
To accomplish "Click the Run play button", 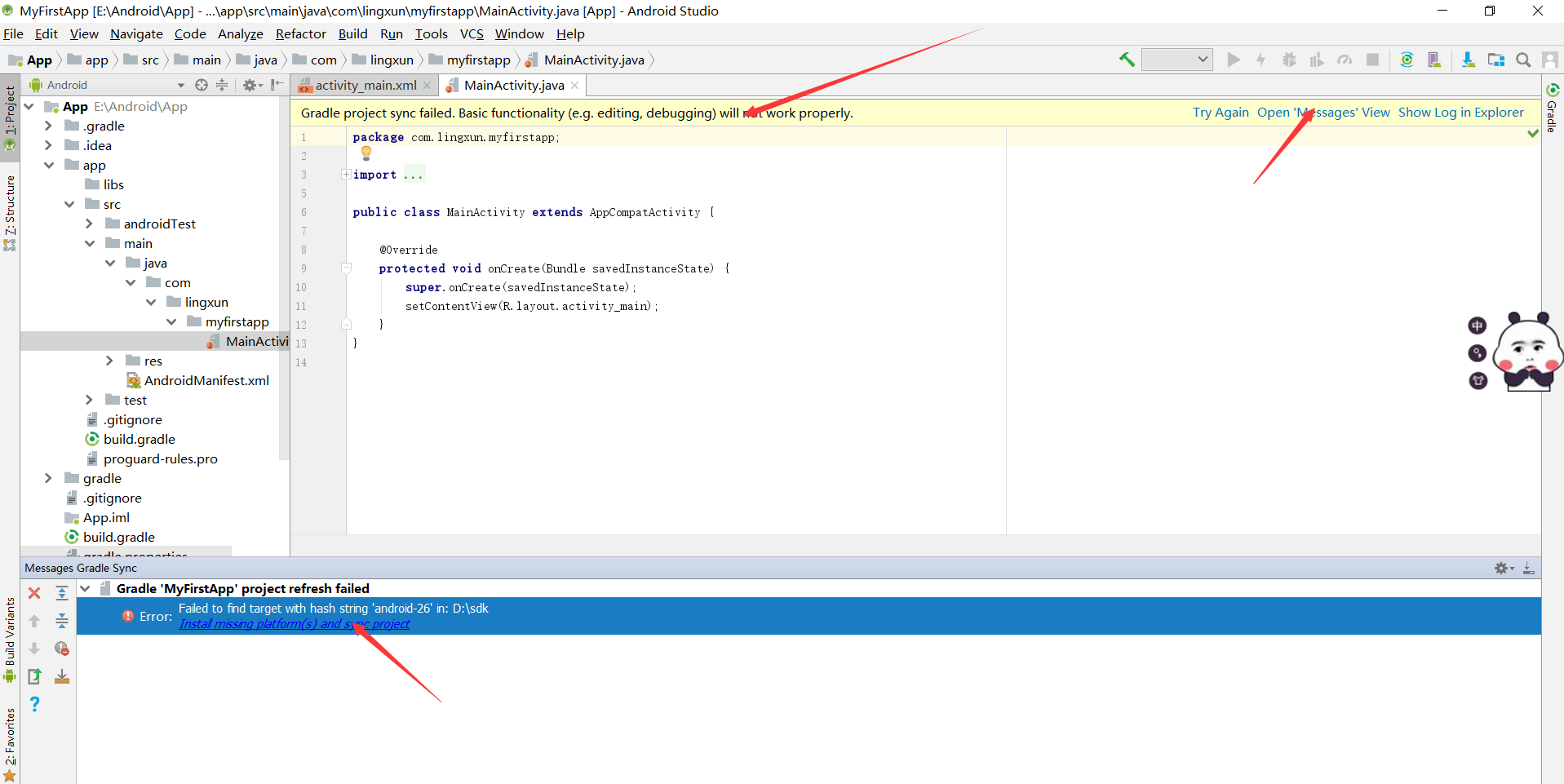I will pyautogui.click(x=1234, y=60).
